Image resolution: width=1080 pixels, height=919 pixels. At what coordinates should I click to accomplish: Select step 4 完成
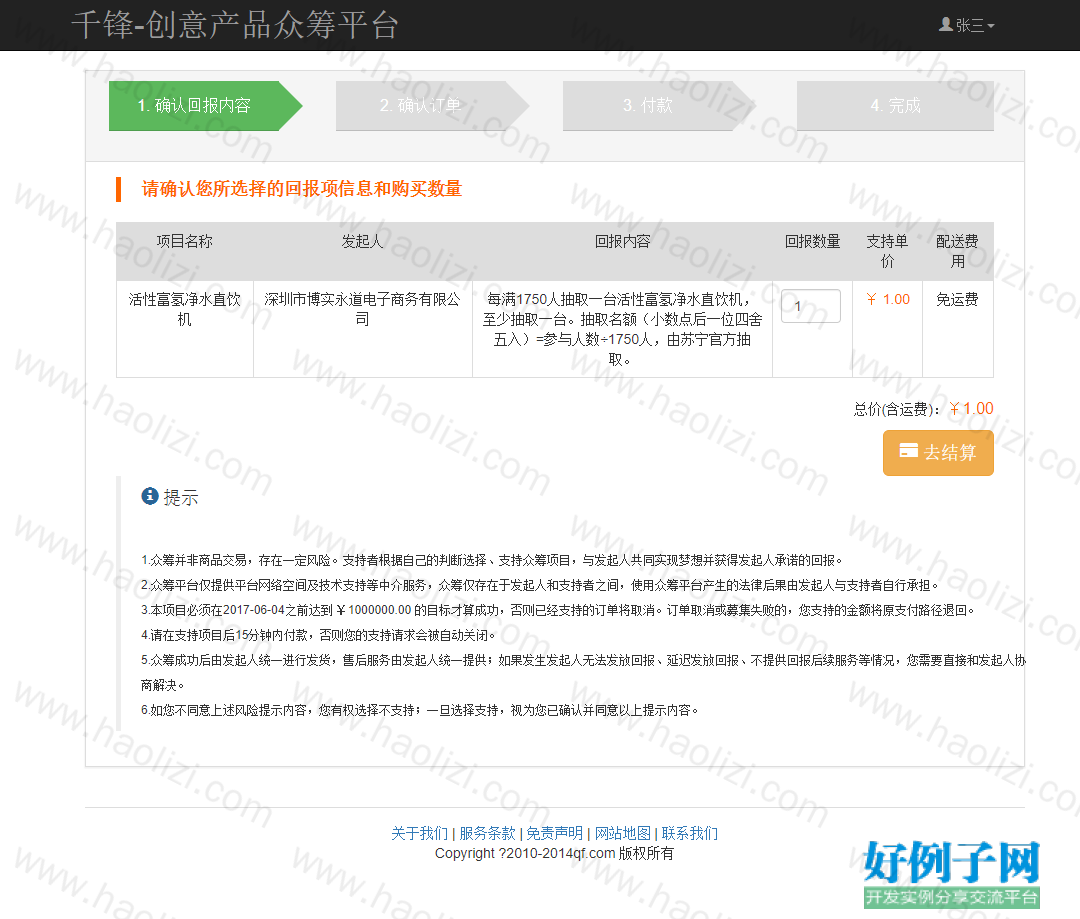[895, 105]
